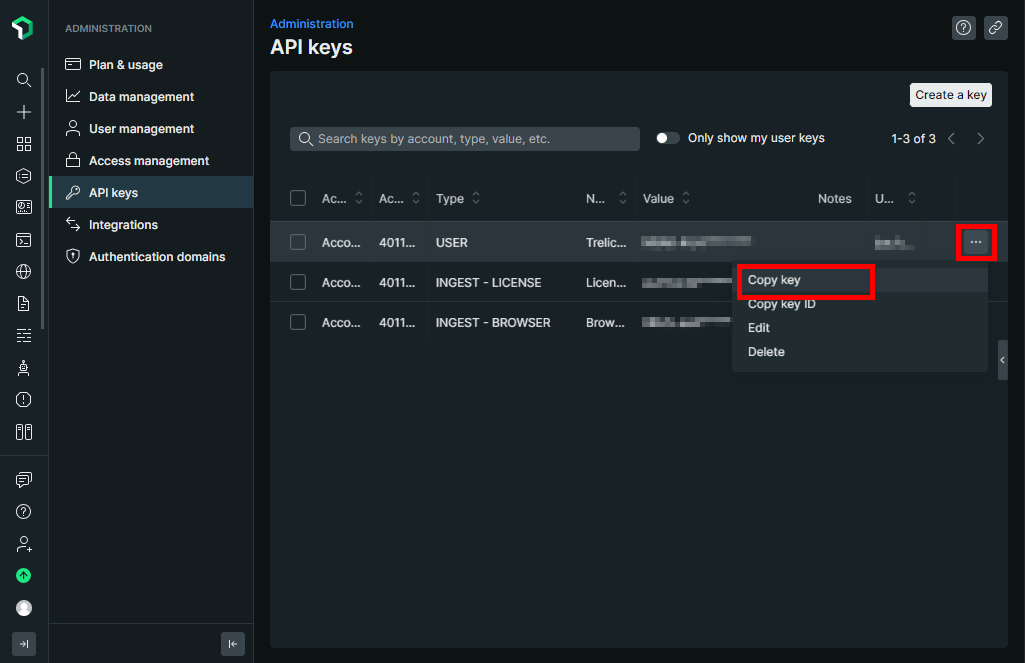Click the plus add data icon
The height and width of the screenshot is (663, 1025).
click(24, 112)
